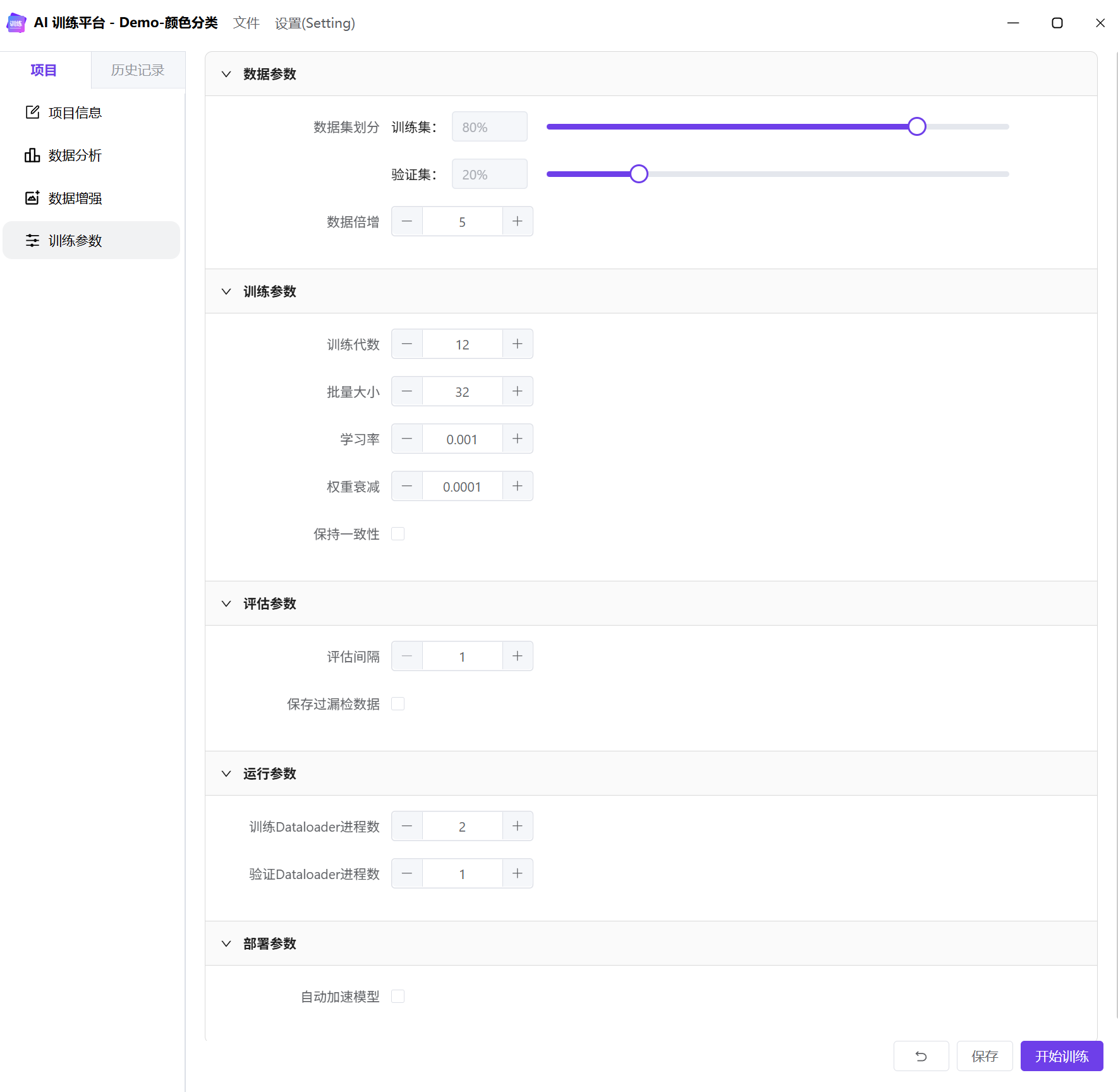The image size is (1118, 1092).
Task: Toggle the 自动加速模型 checkbox
Action: pyautogui.click(x=398, y=997)
